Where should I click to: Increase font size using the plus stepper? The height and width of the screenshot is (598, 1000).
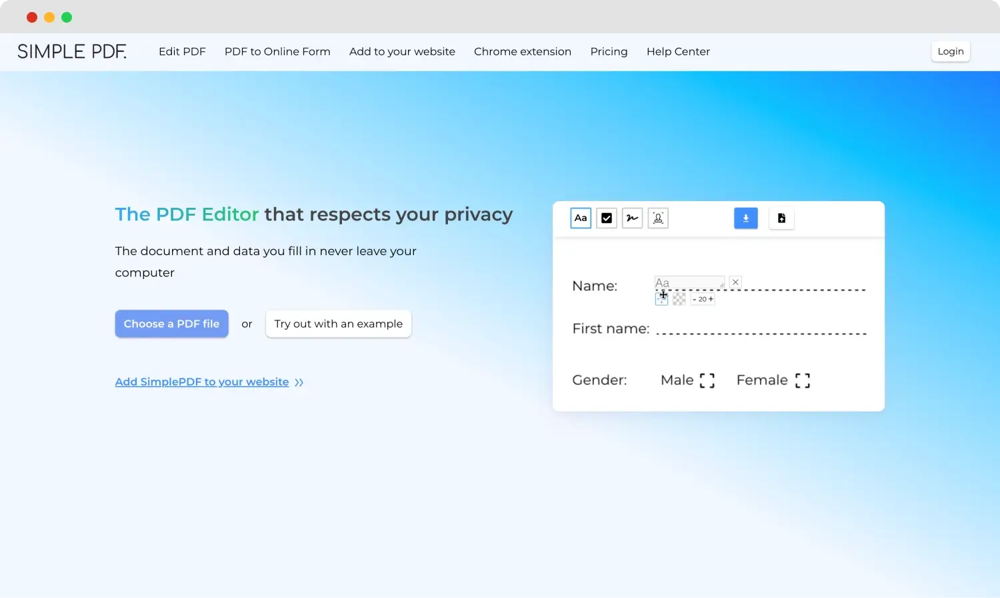pyautogui.click(x=712, y=298)
